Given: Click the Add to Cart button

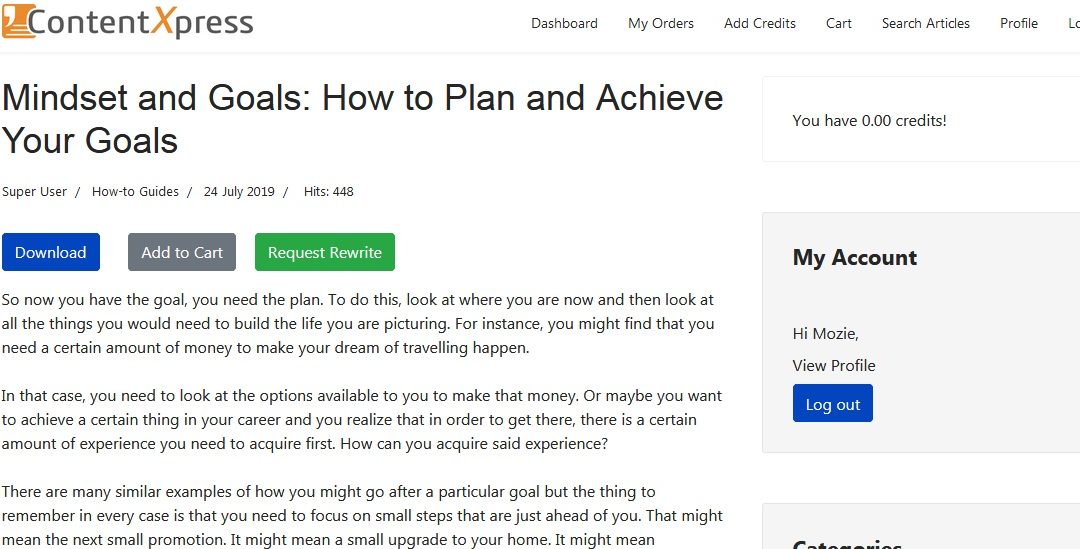Looking at the screenshot, I should pyautogui.click(x=182, y=252).
